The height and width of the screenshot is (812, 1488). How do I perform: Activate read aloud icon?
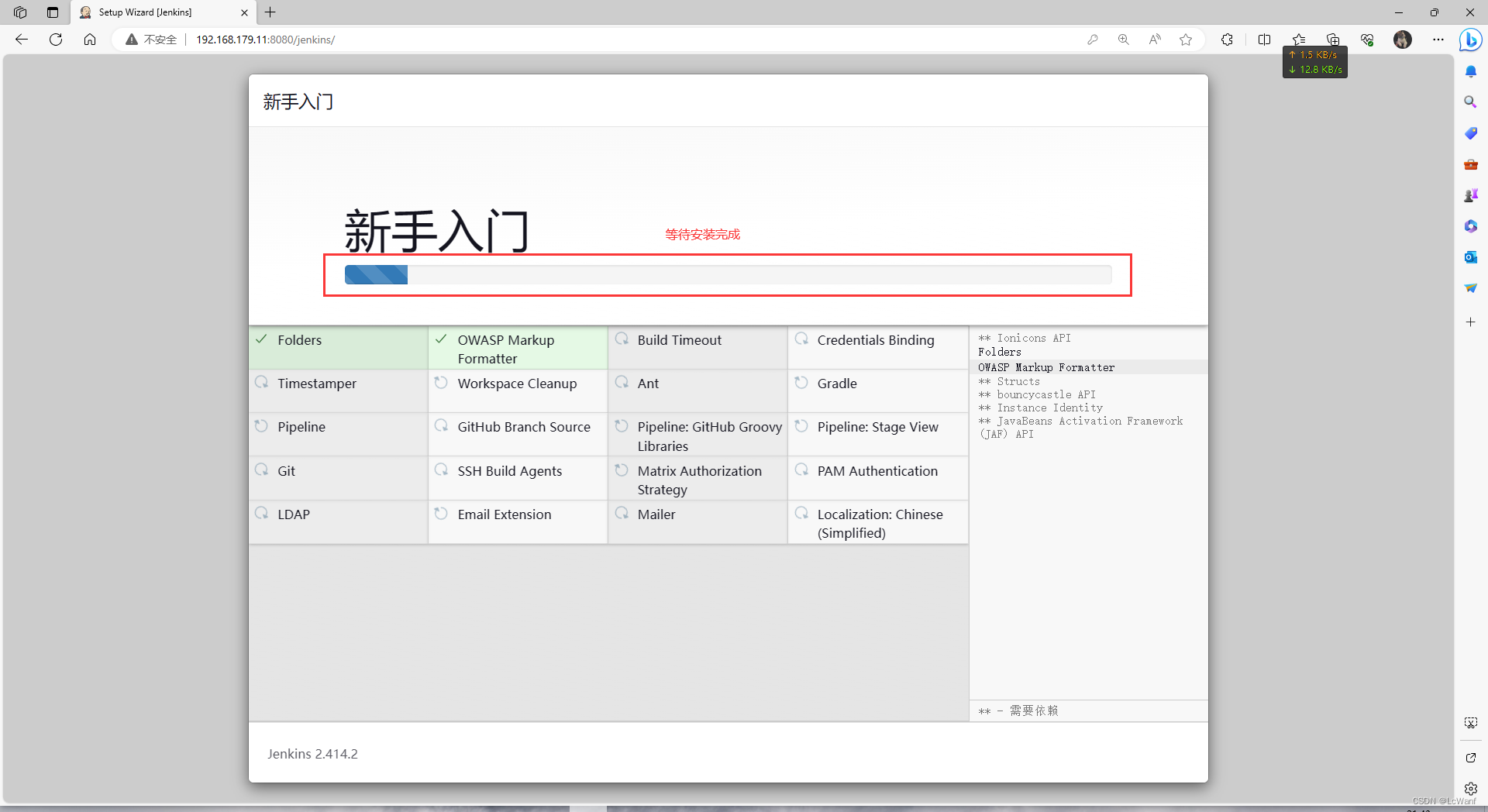point(1155,40)
